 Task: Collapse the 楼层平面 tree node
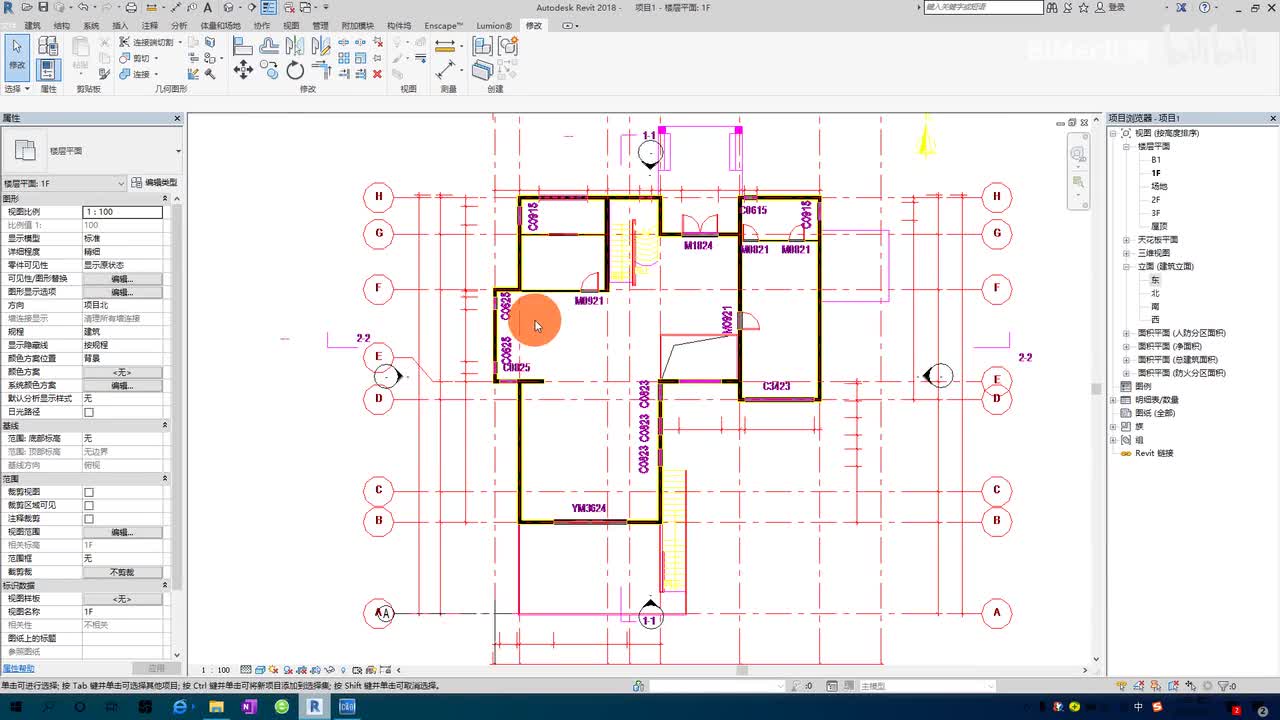tap(1125, 146)
